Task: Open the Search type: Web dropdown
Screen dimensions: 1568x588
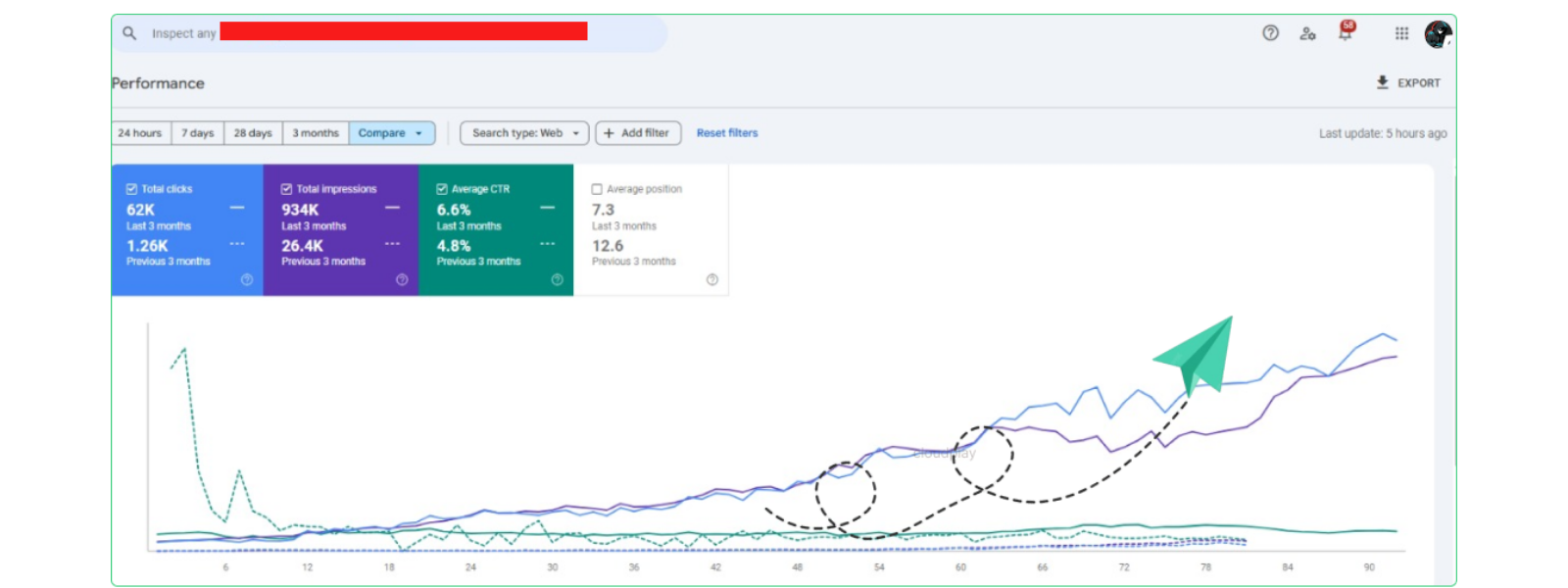Action: click(524, 133)
